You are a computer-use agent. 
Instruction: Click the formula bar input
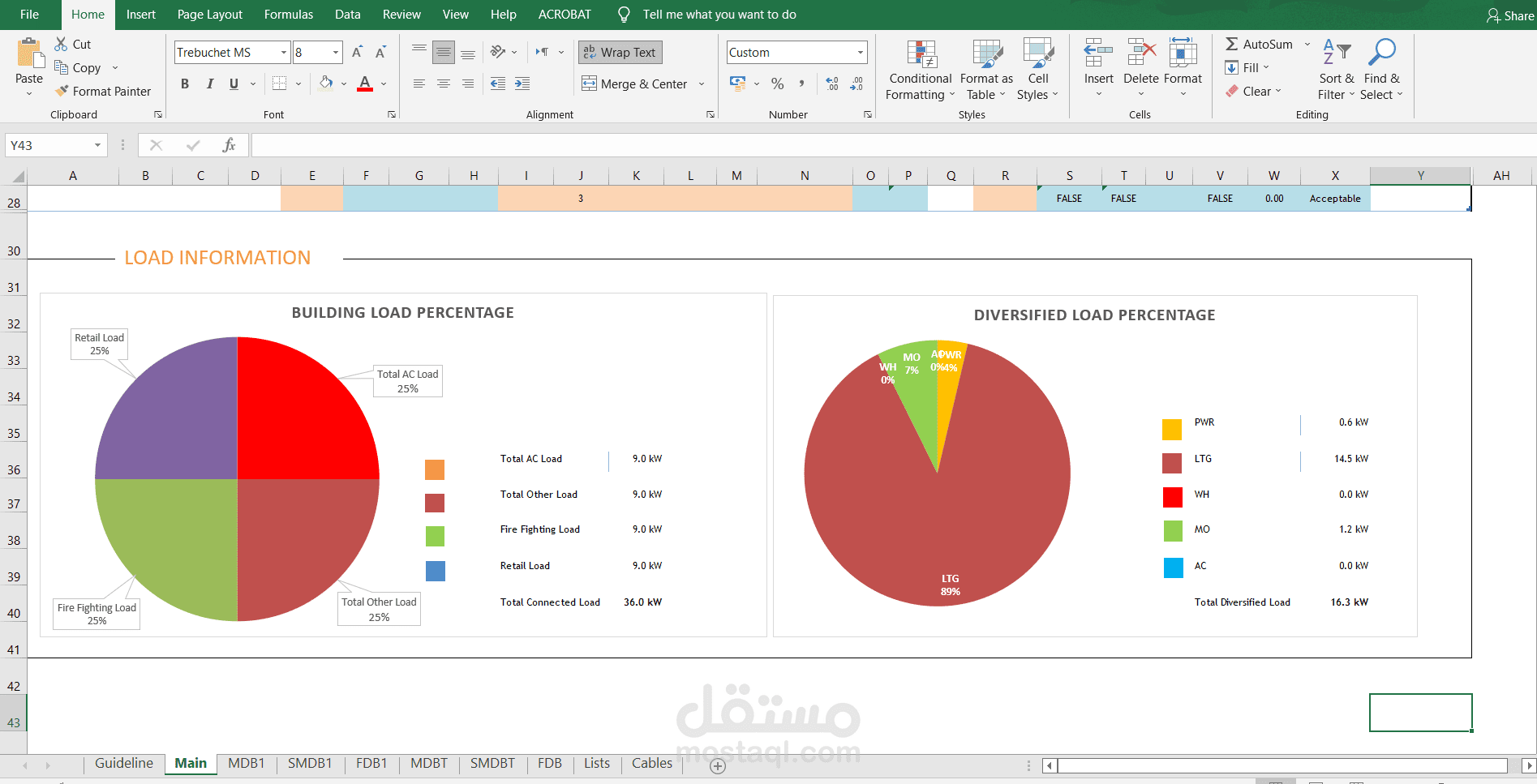892,145
